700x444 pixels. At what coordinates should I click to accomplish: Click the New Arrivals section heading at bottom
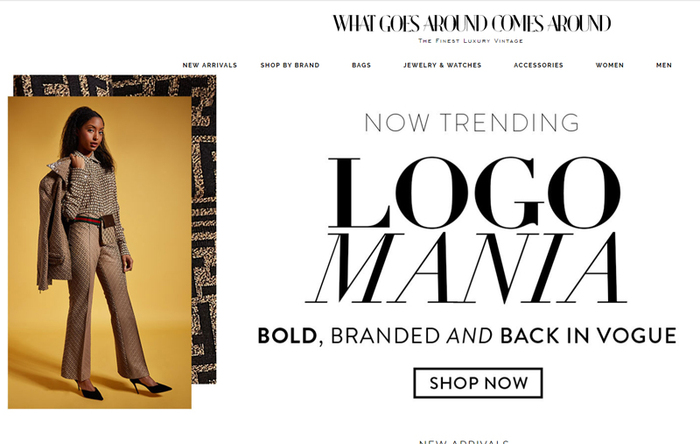(x=464, y=441)
